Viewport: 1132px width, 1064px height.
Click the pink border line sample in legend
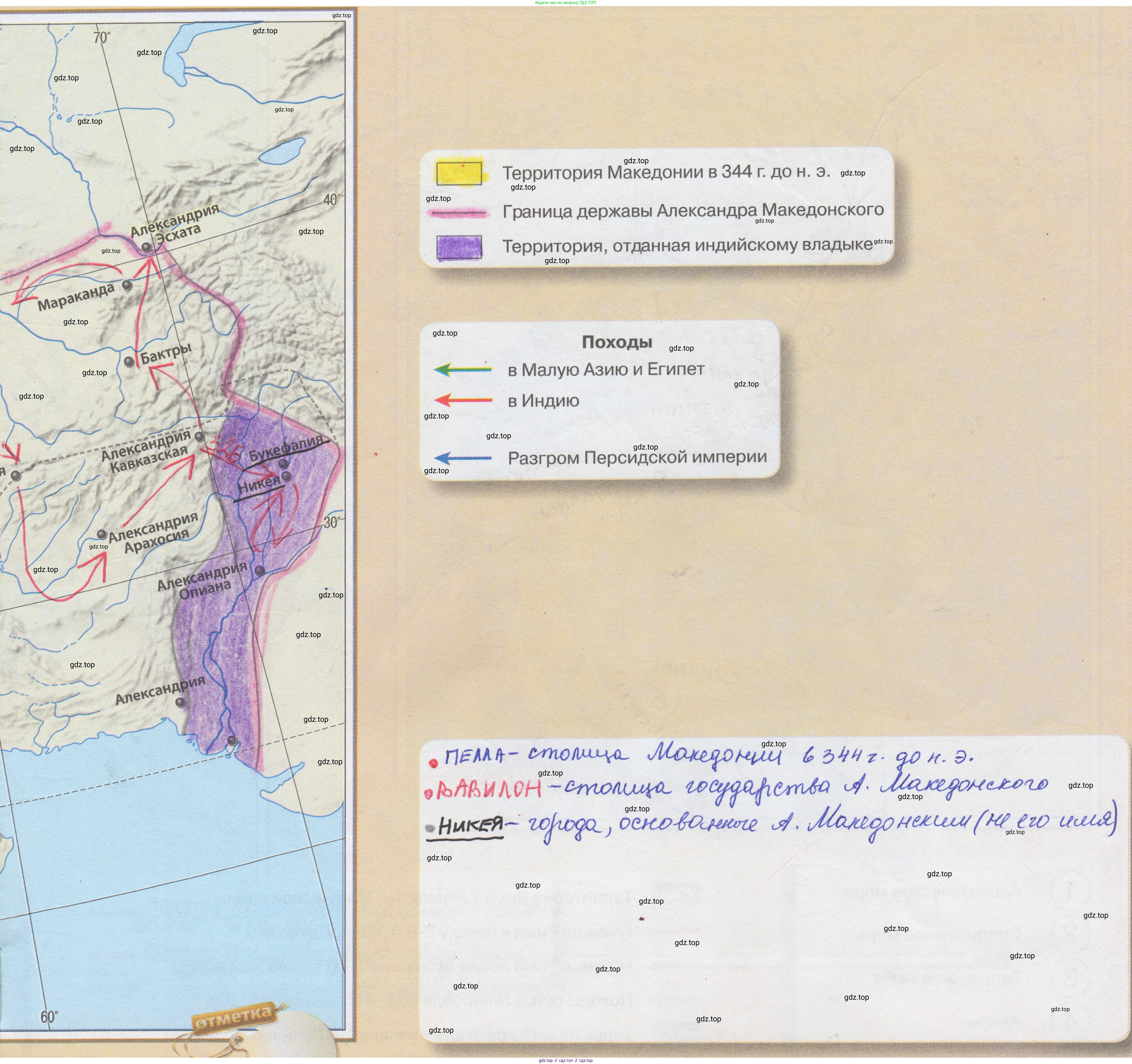pyautogui.click(x=459, y=214)
